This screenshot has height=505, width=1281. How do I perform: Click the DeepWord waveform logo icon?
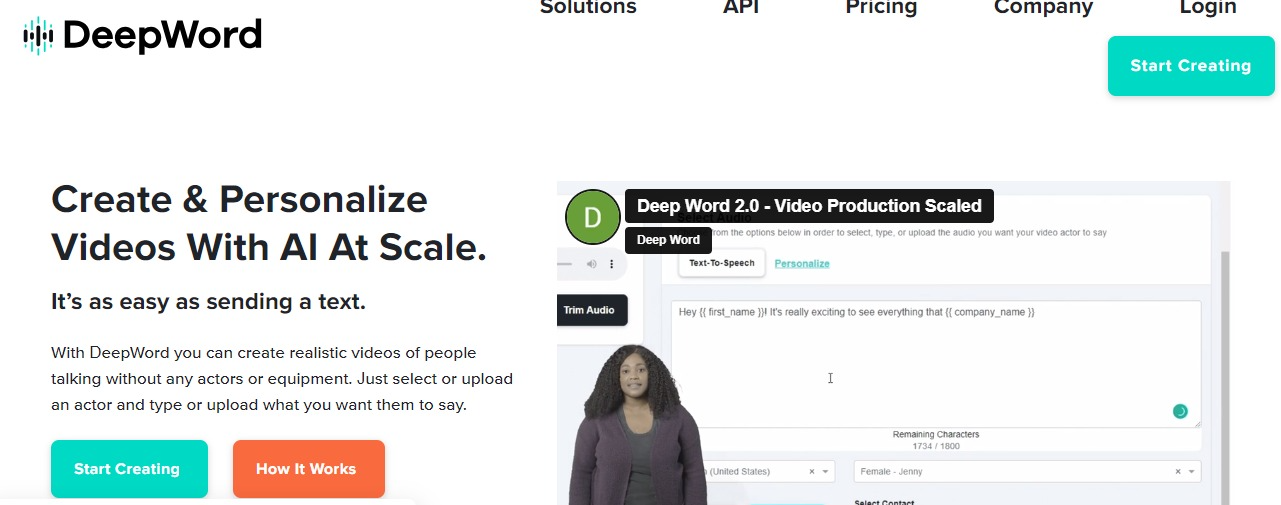point(38,35)
